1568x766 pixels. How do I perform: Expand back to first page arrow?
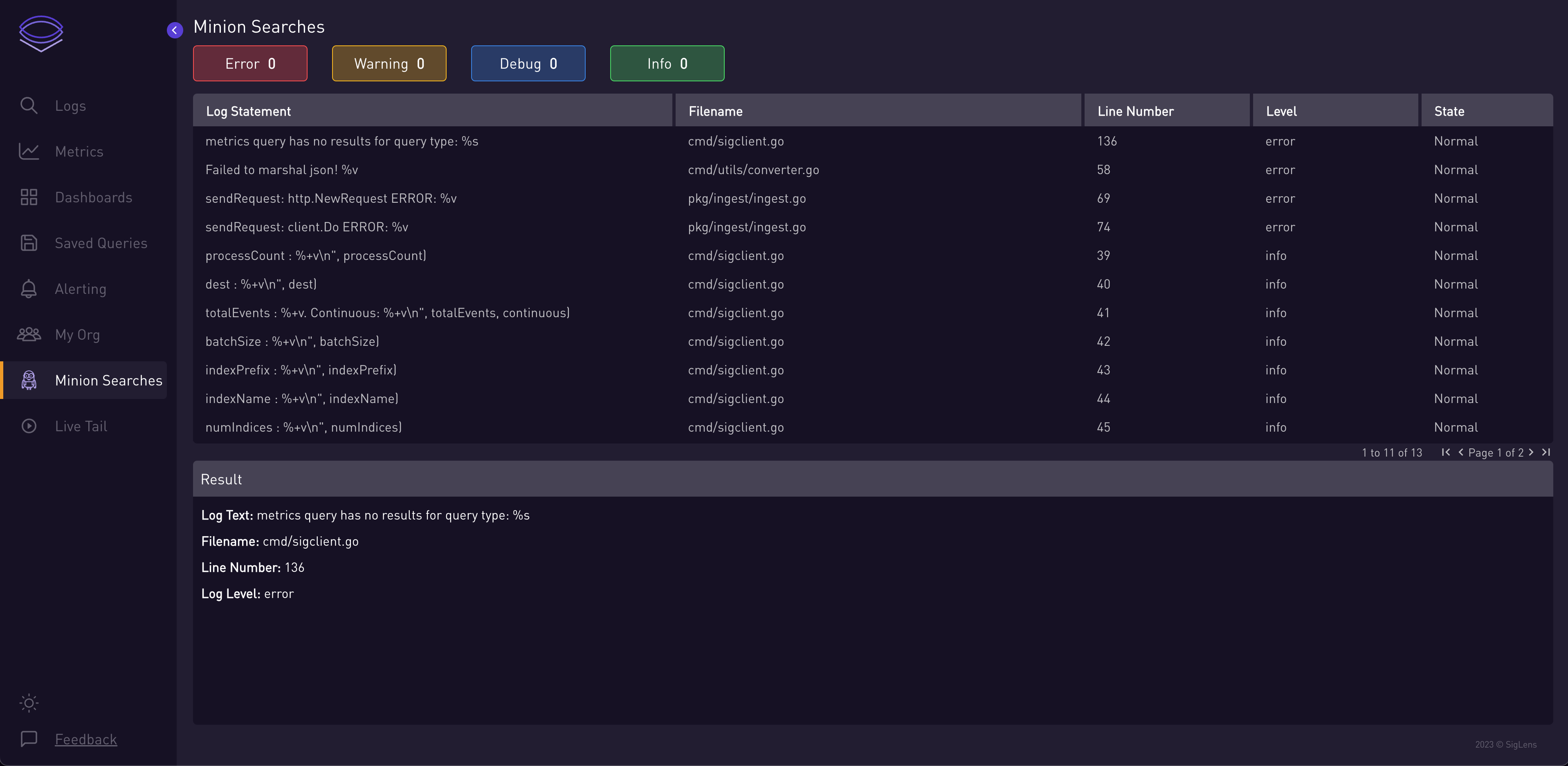click(x=1445, y=453)
